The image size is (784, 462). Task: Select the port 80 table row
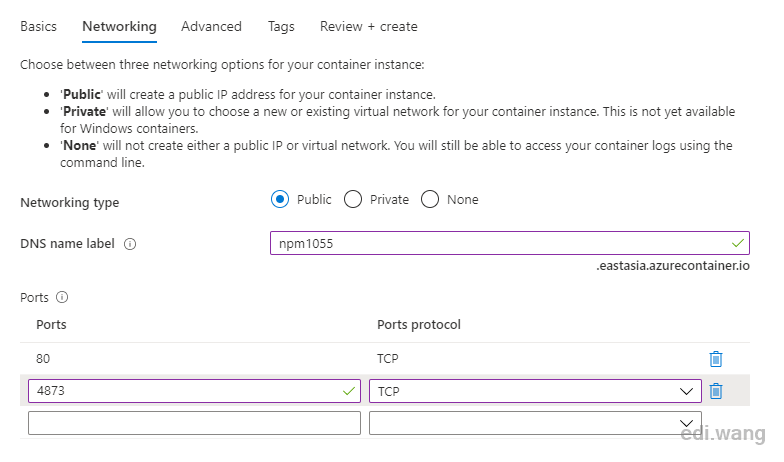pos(385,359)
